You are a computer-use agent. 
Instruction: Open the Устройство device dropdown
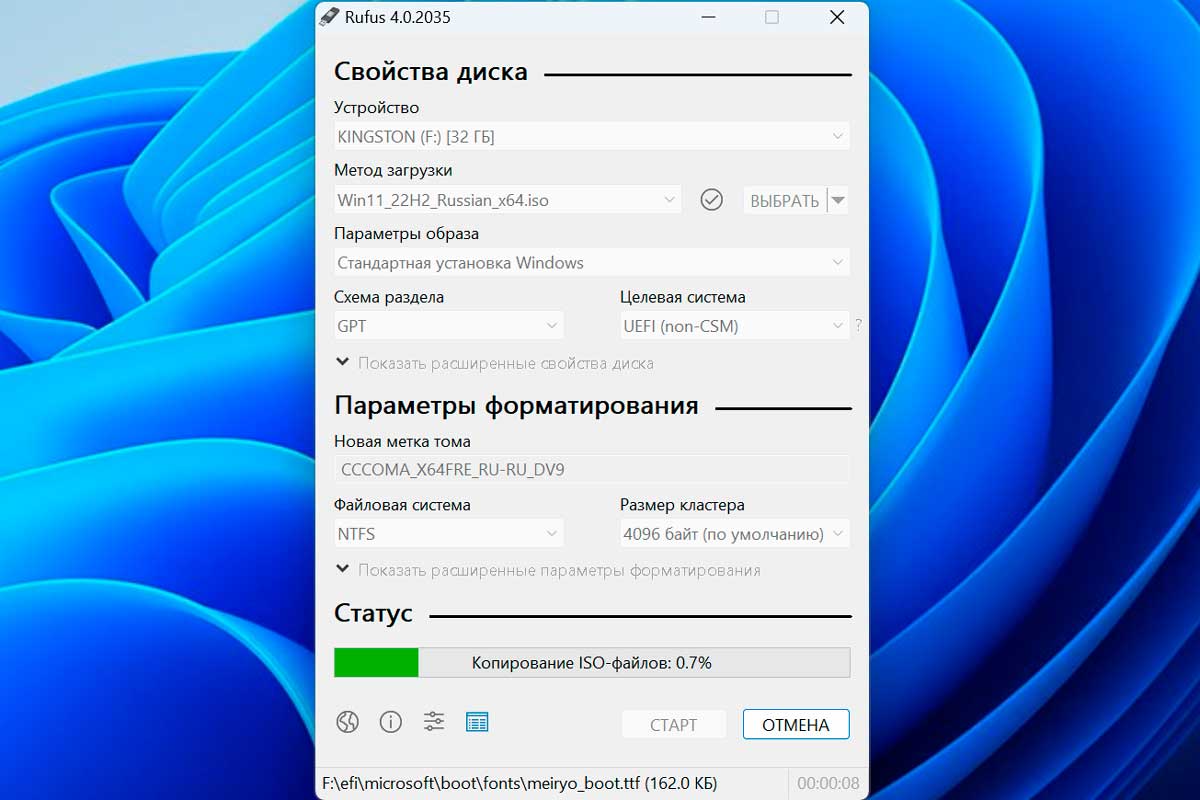pyautogui.click(x=592, y=137)
